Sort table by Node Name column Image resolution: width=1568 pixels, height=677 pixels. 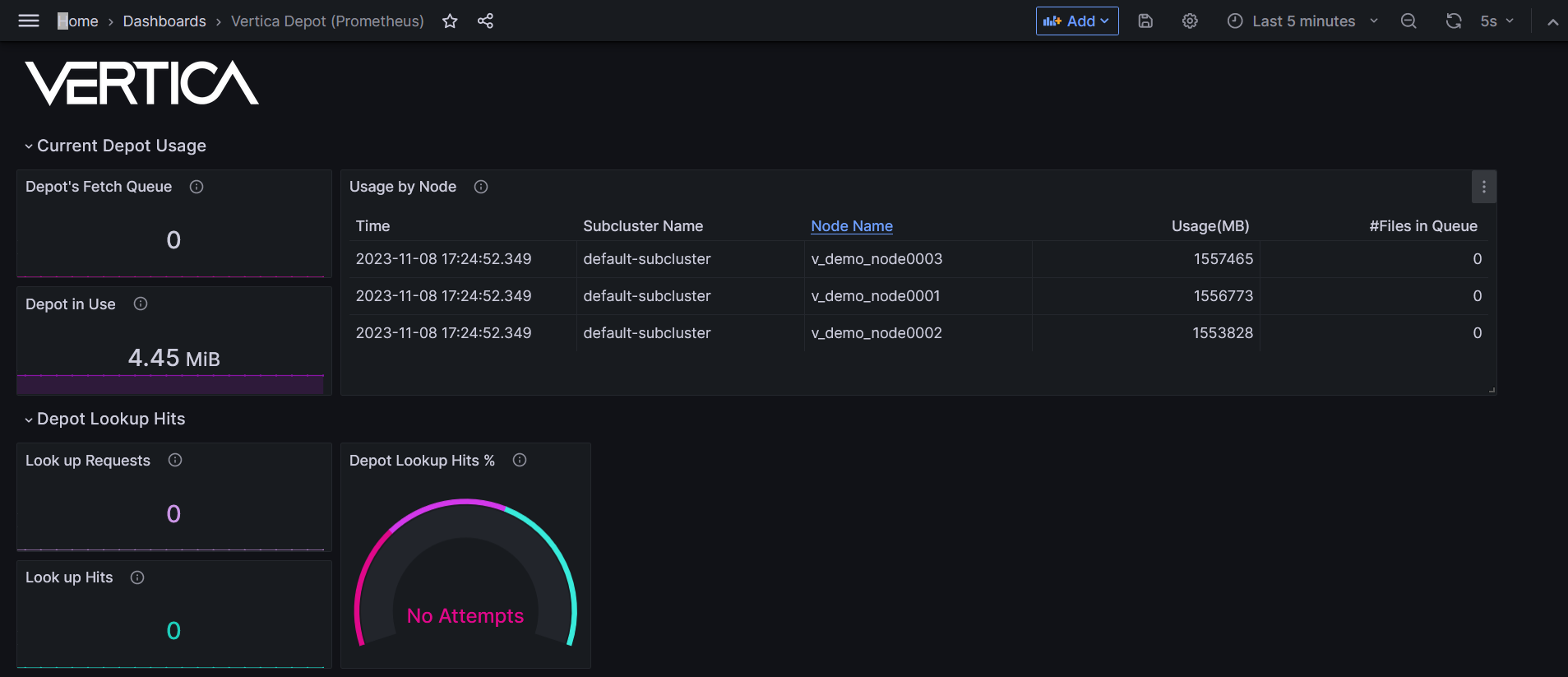[852, 226]
